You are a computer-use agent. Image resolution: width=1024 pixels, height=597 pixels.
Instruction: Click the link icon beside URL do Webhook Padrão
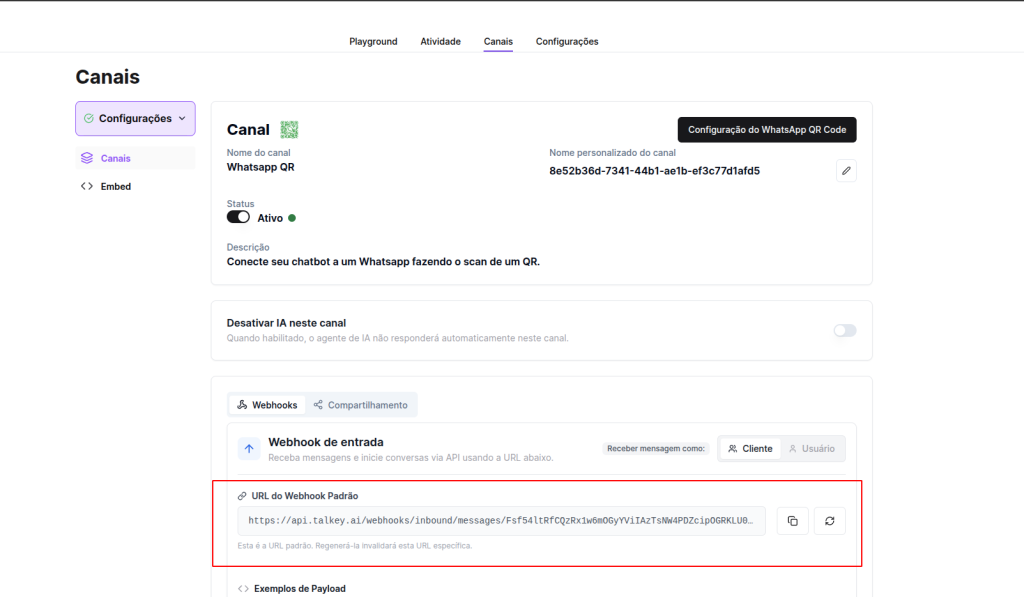click(x=242, y=496)
